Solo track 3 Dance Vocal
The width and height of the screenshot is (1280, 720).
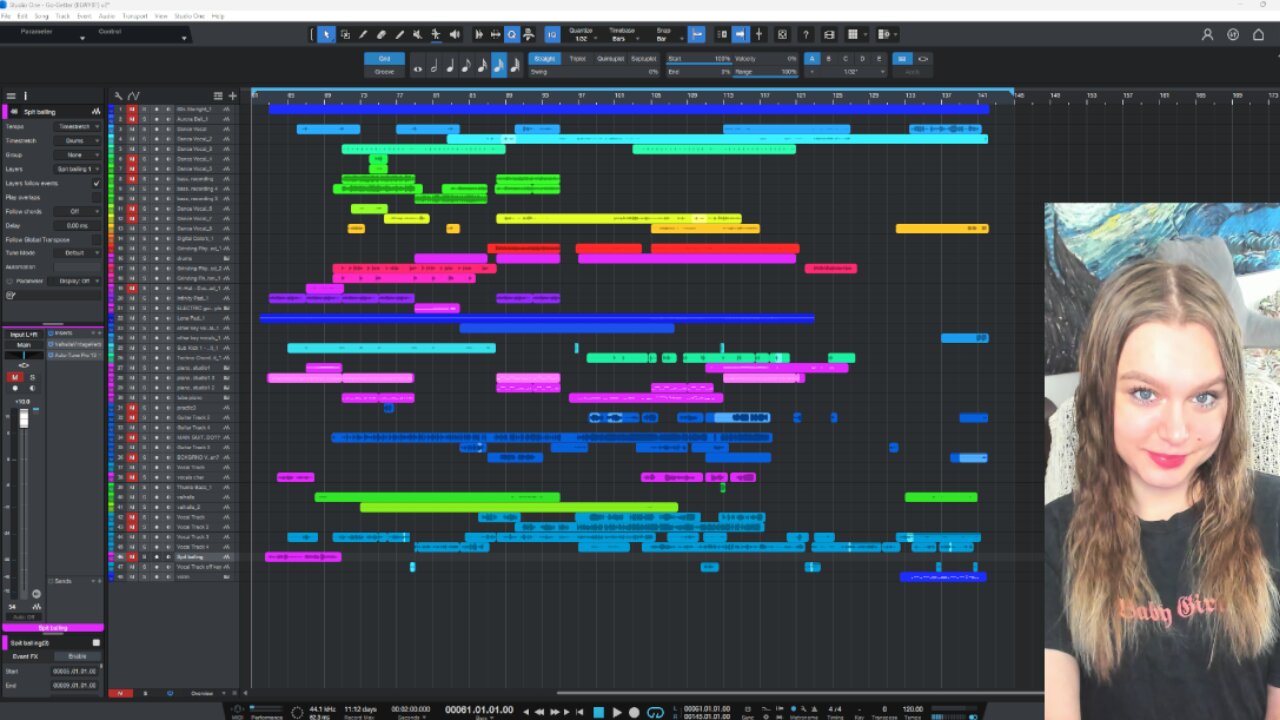(x=143, y=128)
